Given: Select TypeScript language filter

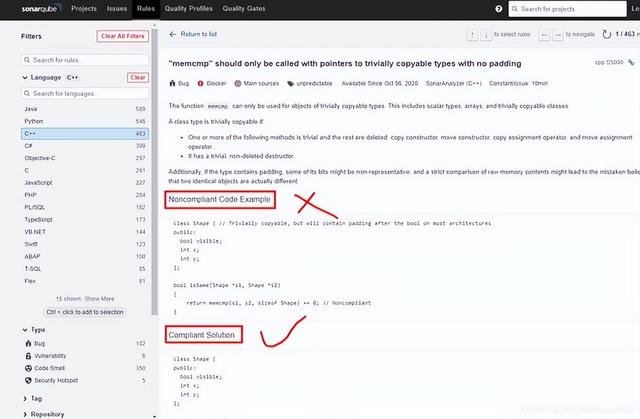Looking at the screenshot, I should point(85,219).
